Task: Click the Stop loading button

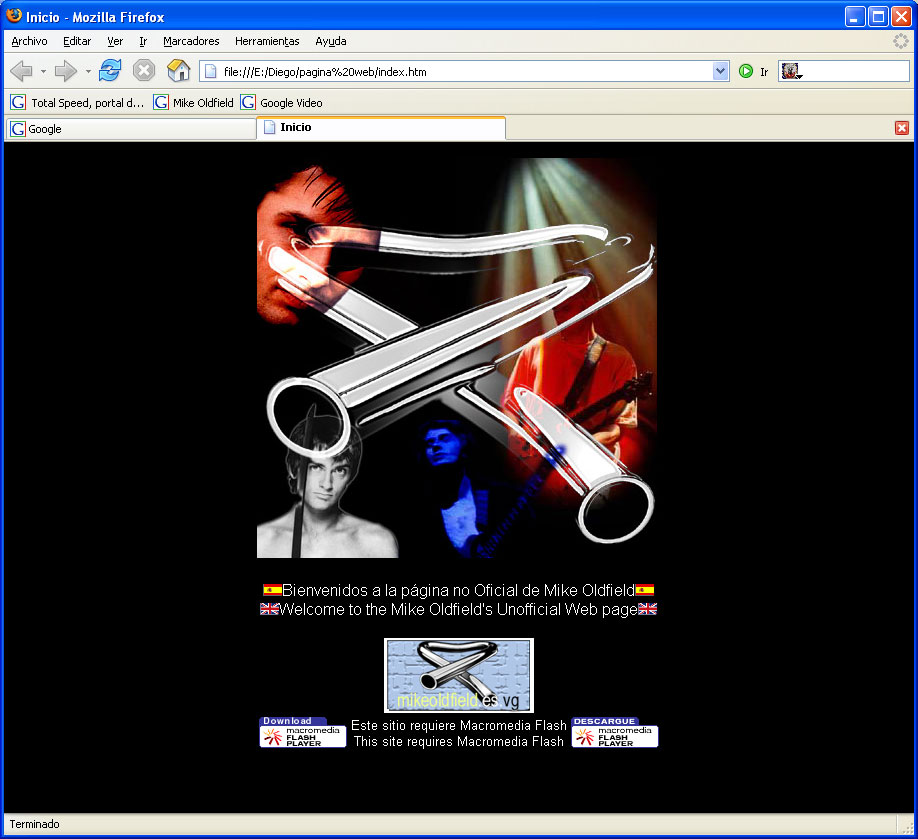Action: pos(143,71)
